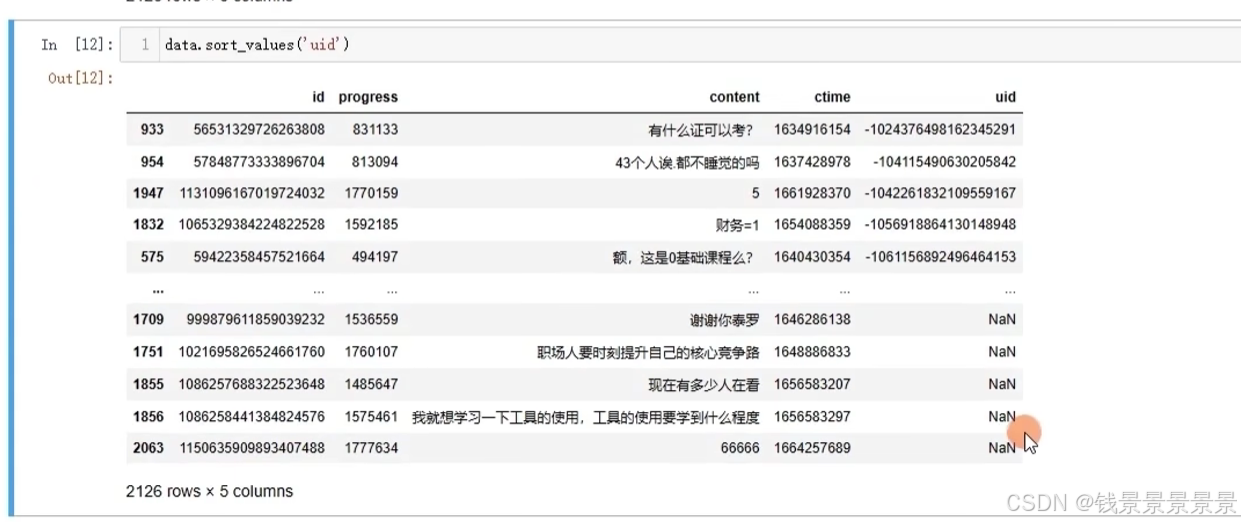Click the id value 57848773333896704
1241x522 pixels.
pos(259,162)
